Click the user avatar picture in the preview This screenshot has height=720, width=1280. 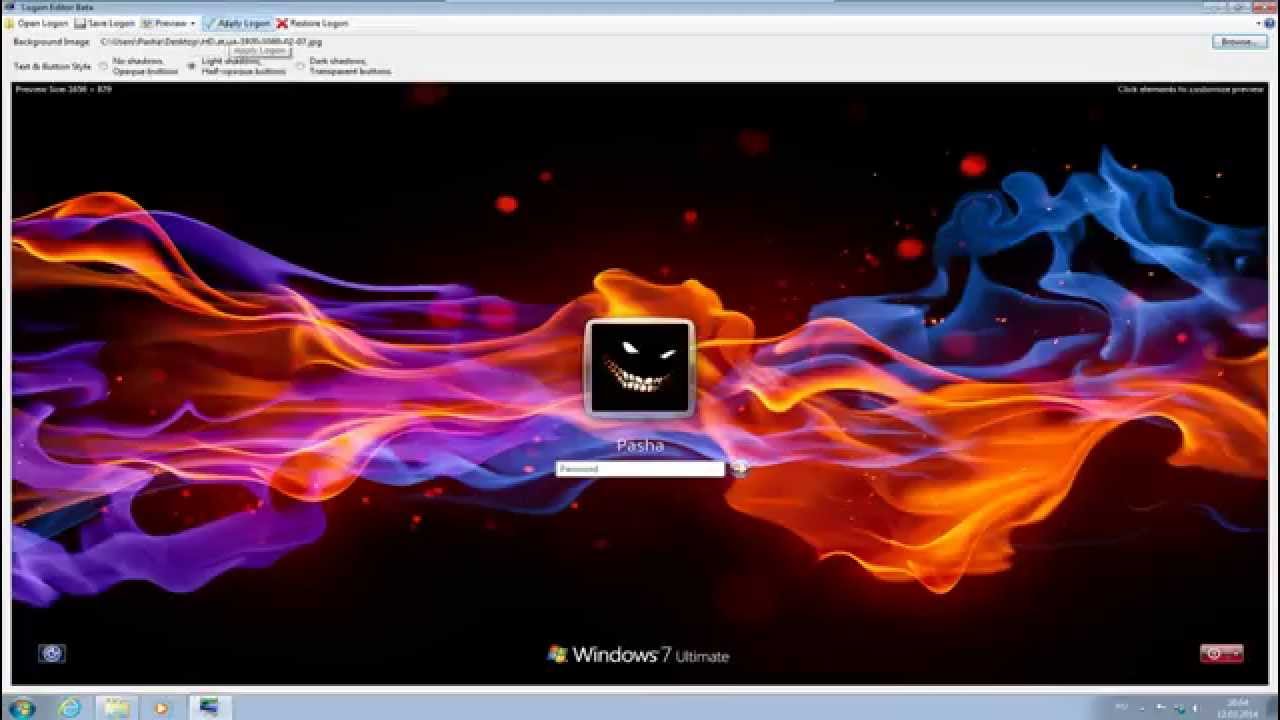point(640,368)
